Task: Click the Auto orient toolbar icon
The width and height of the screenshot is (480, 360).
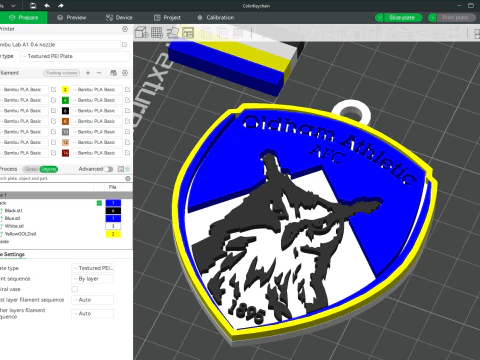Action: click(x=173, y=33)
